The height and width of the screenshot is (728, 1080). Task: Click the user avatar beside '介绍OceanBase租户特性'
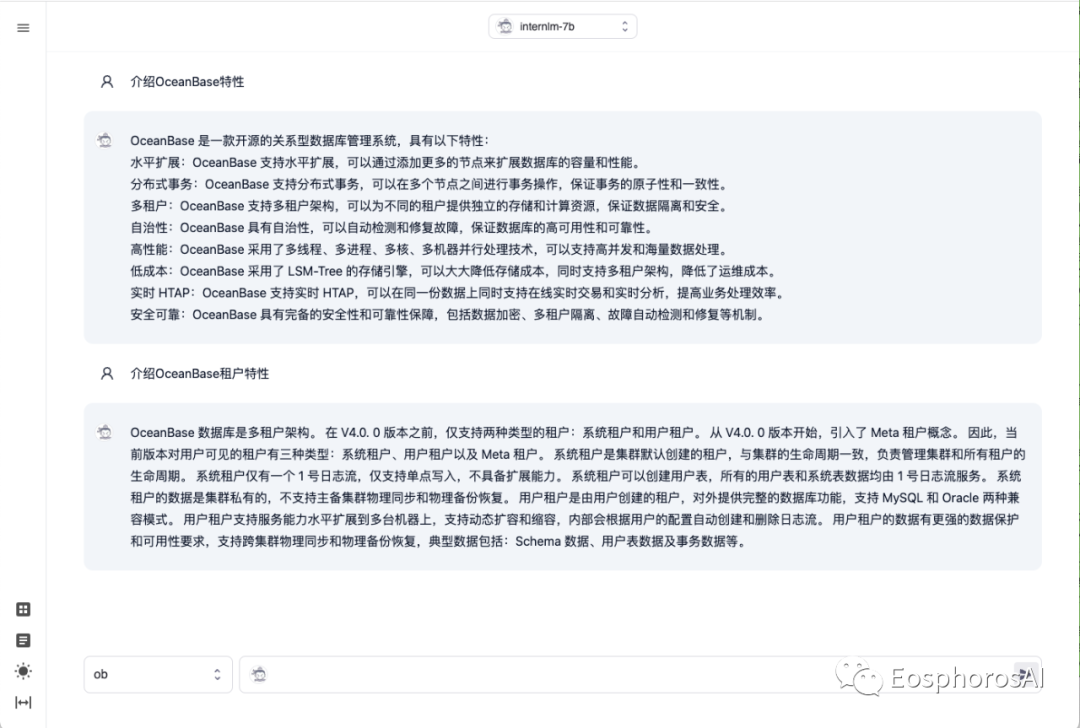[x=107, y=374]
